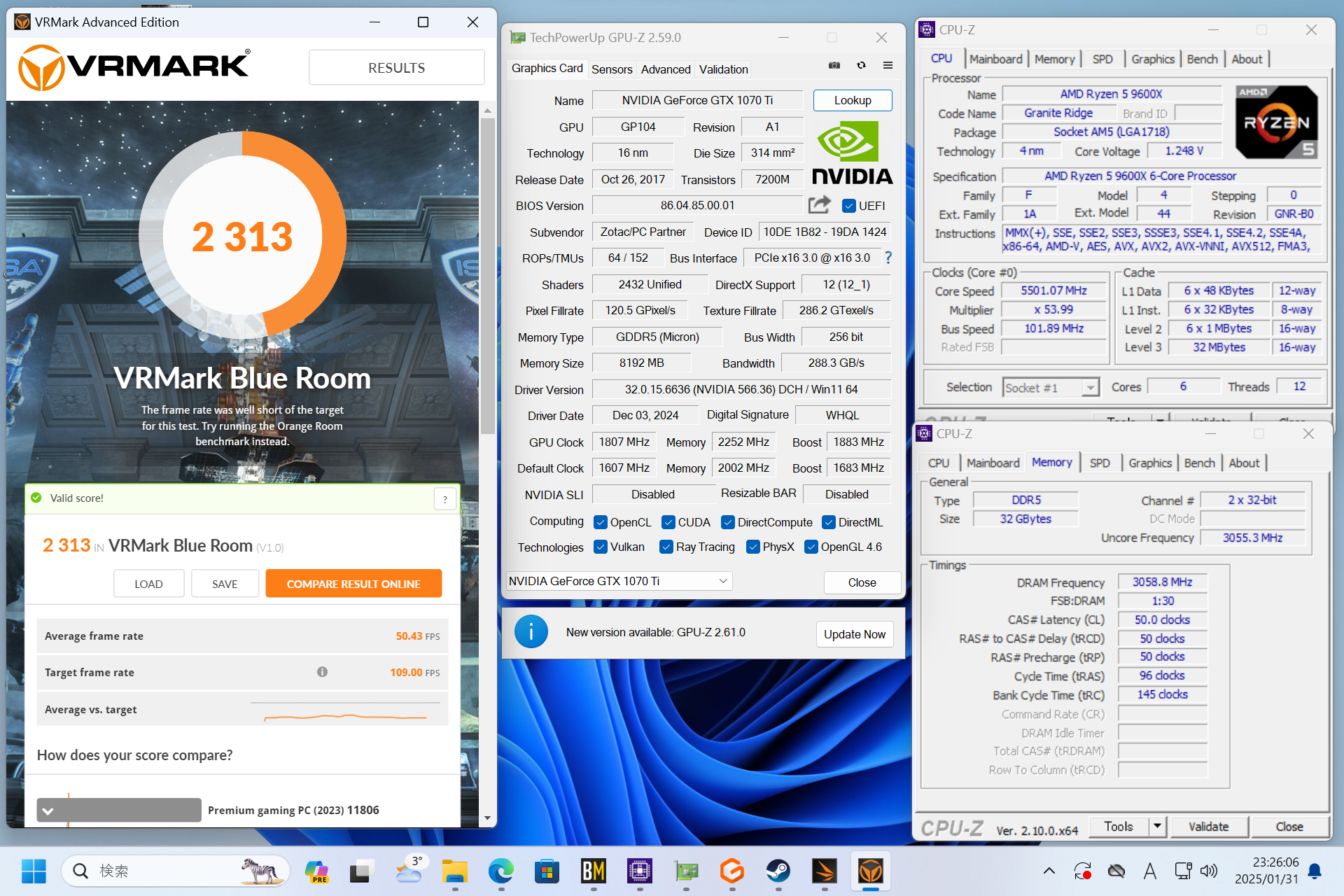Open Steam from the taskbar
Image resolution: width=1344 pixels, height=896 pixels.
click(x=778, y=871)
